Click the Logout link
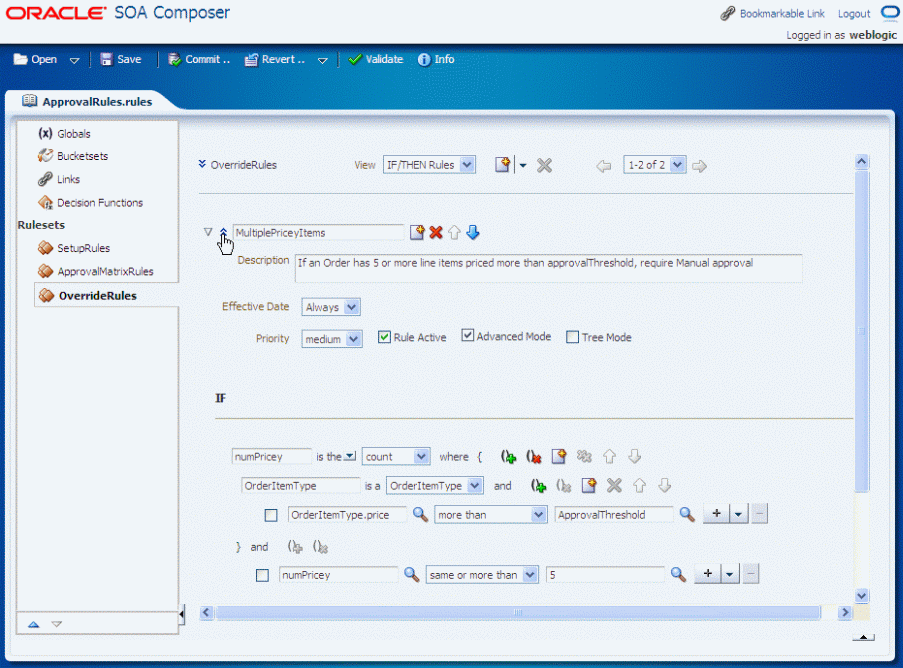Screen dimensions: 903x668 coord(853,14)
